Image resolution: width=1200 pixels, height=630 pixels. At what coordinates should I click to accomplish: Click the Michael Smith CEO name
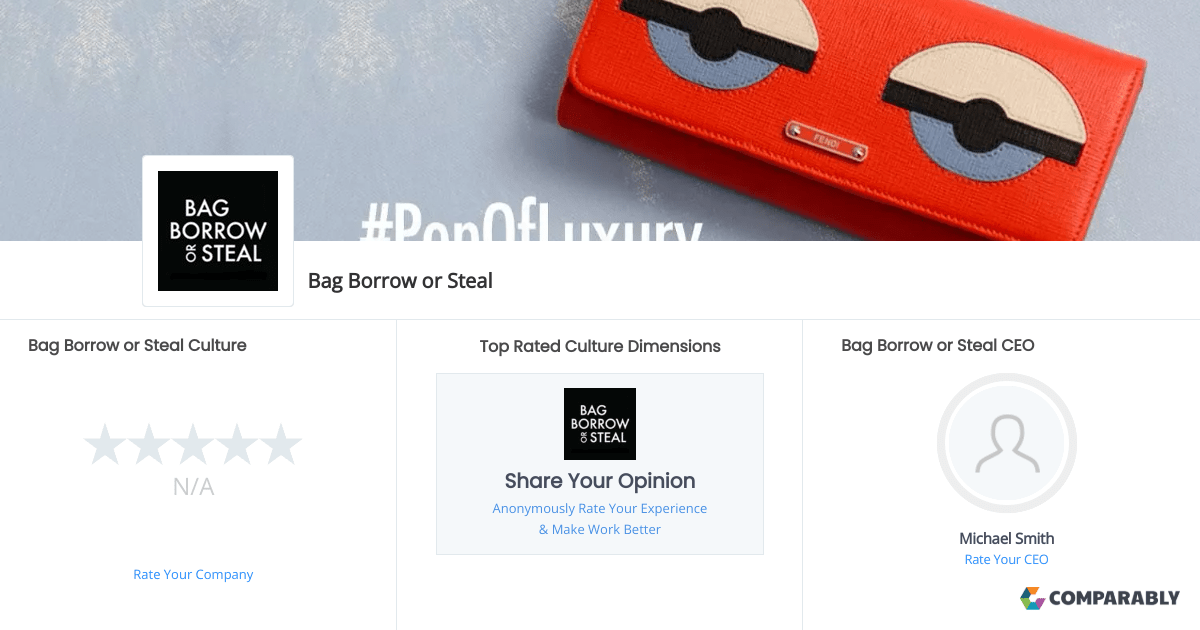[1007, 538]
